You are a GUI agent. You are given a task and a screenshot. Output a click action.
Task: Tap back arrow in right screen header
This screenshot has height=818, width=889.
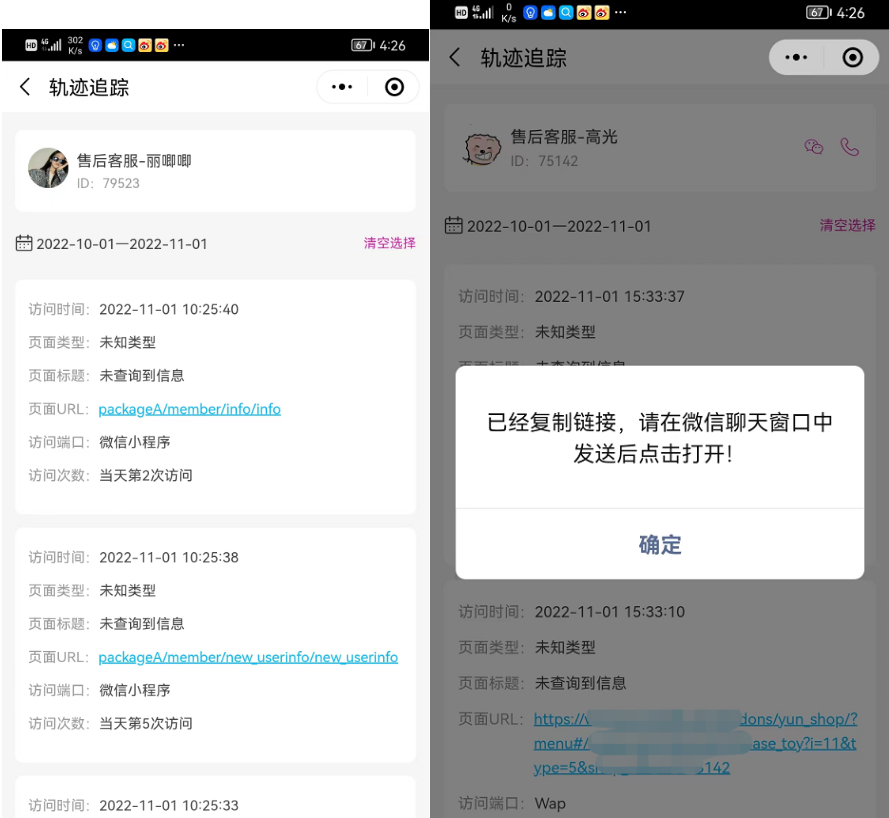coord(455,58)
